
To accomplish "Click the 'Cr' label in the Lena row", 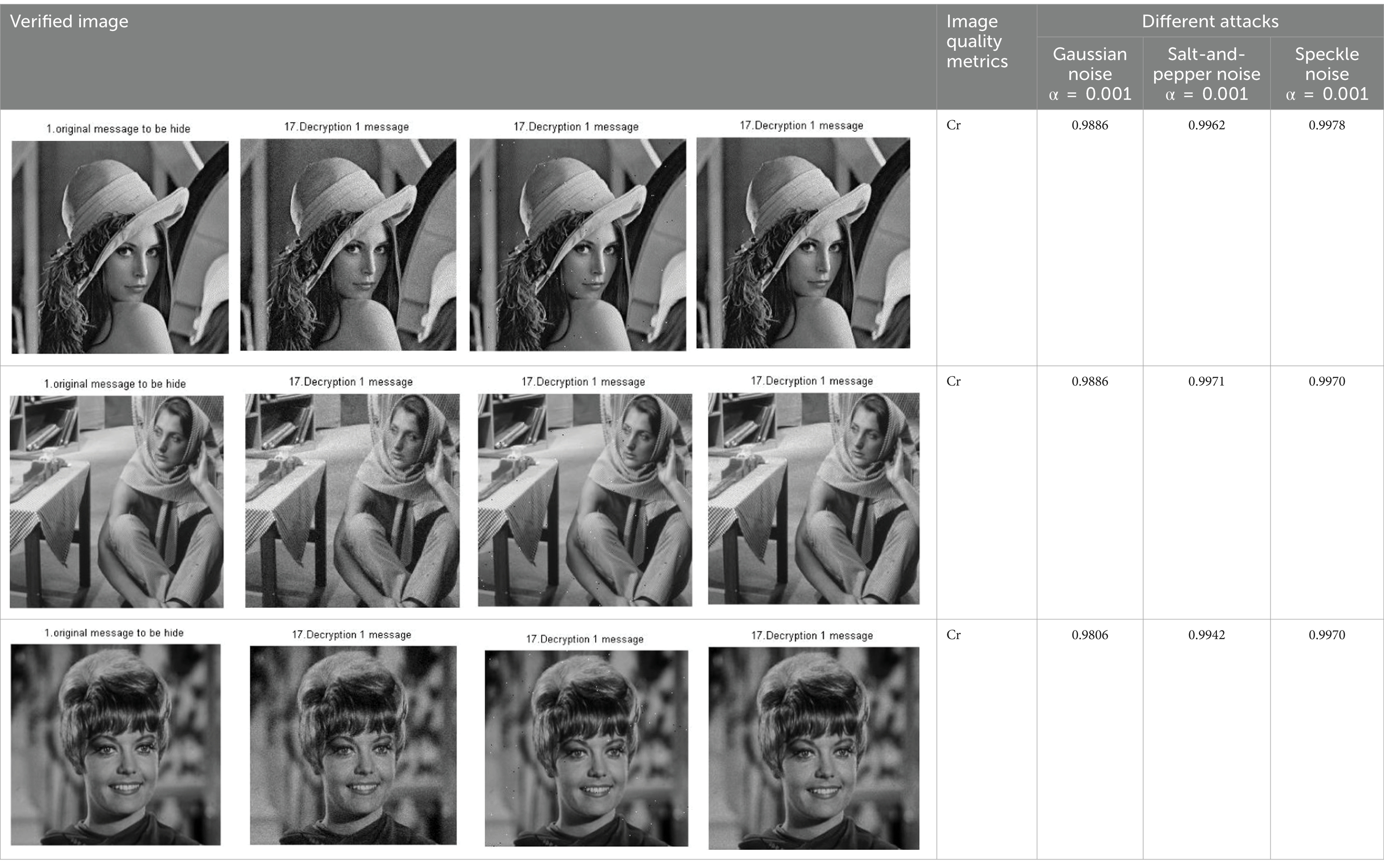I will pyautogui.click(x=954, y=125).
